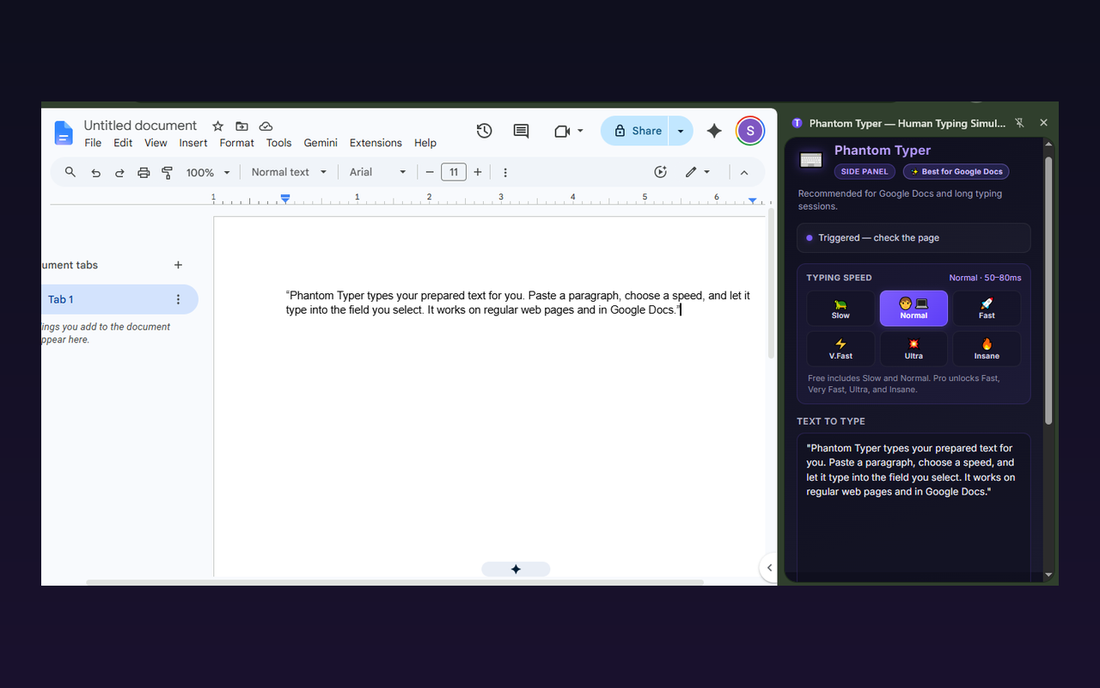This screenshot has width=1100, height=688.
Task: Add a new document tab with plus
Action: [178, 265]
